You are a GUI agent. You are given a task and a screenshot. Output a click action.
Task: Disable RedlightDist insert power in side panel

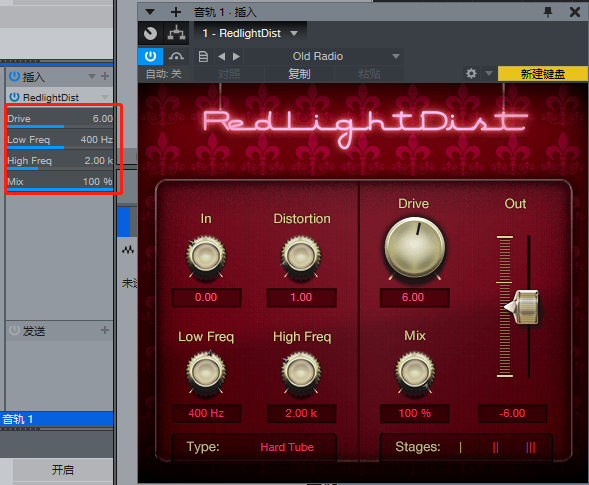click(x=14, y=97)
